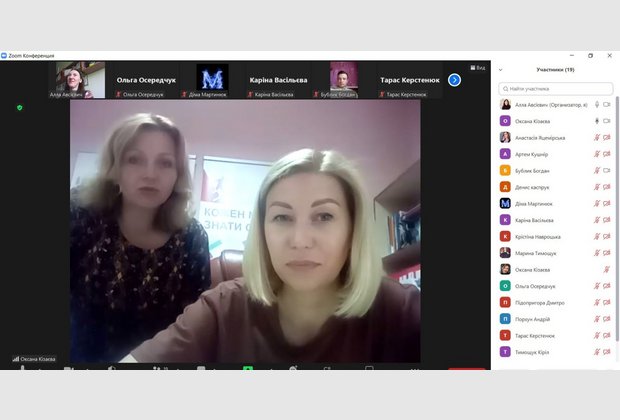Click Каріна Васільєва muted mic icon
The image size is (620, 420).
click(x=597, y=220)
